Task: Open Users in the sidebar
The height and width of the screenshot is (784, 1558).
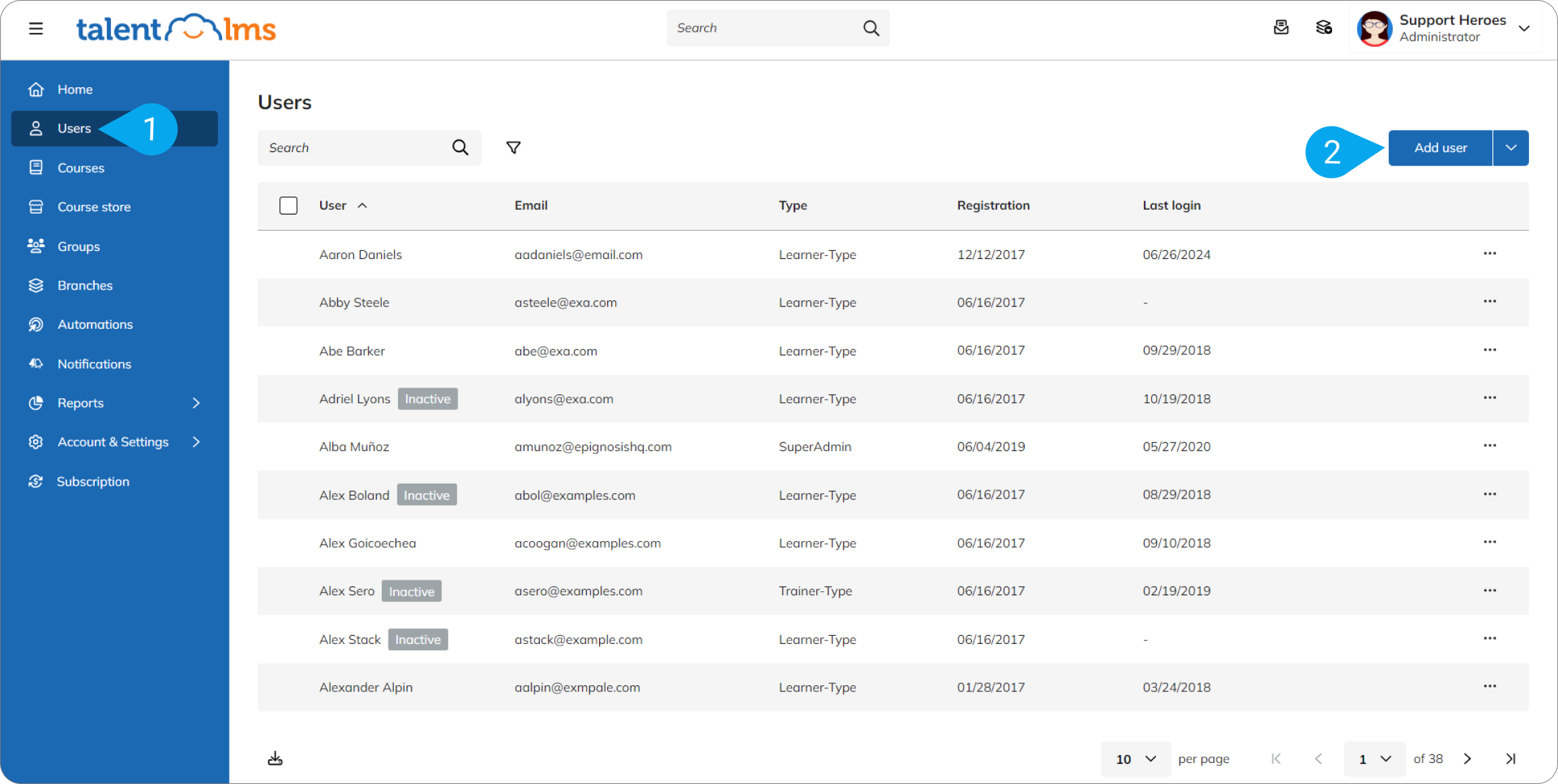Action: pyautogui.click(x=114, y=129)
